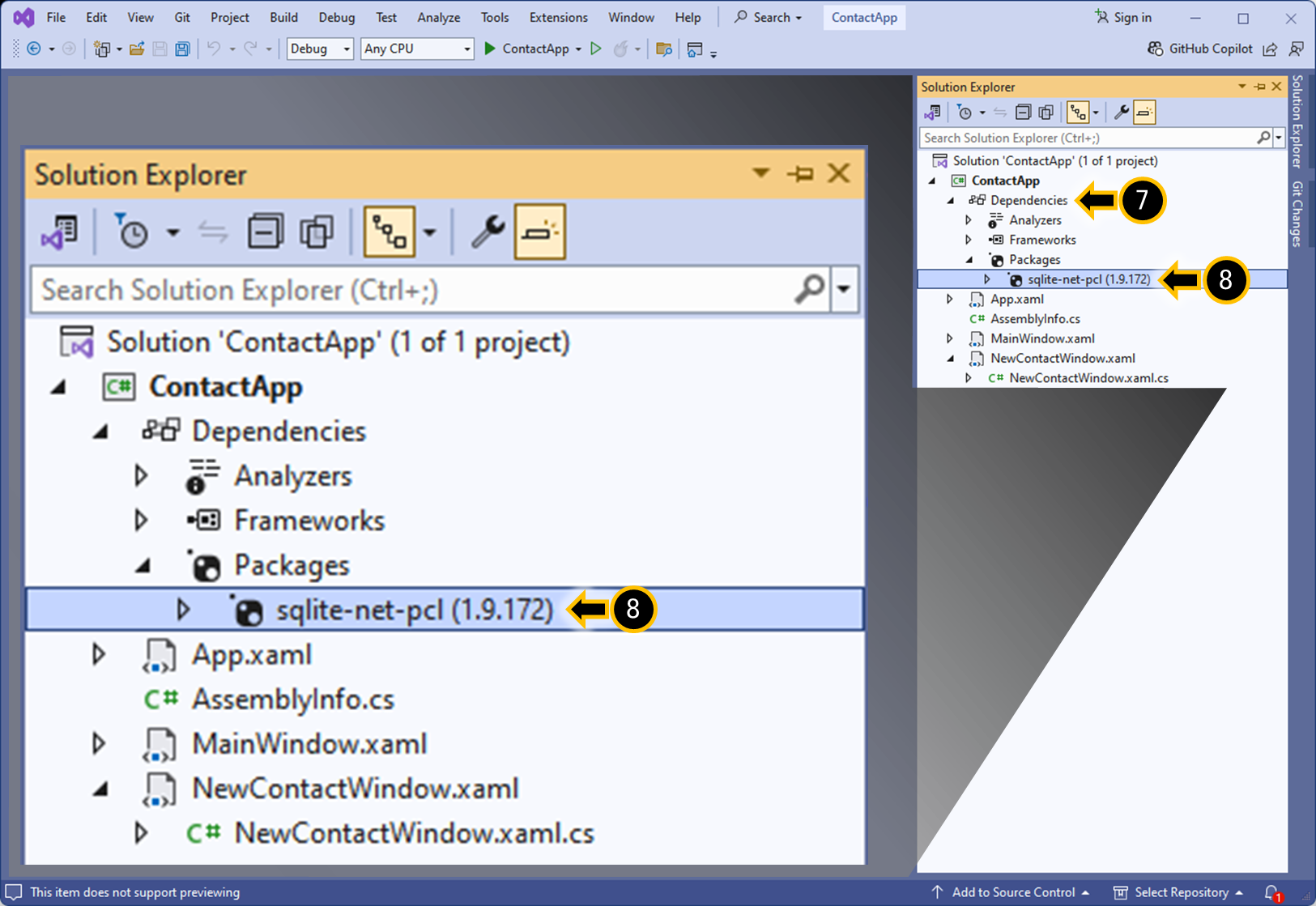Click the Hot Reload flame icon
The width and height of the screenshot is (1316, 906).
620,49
